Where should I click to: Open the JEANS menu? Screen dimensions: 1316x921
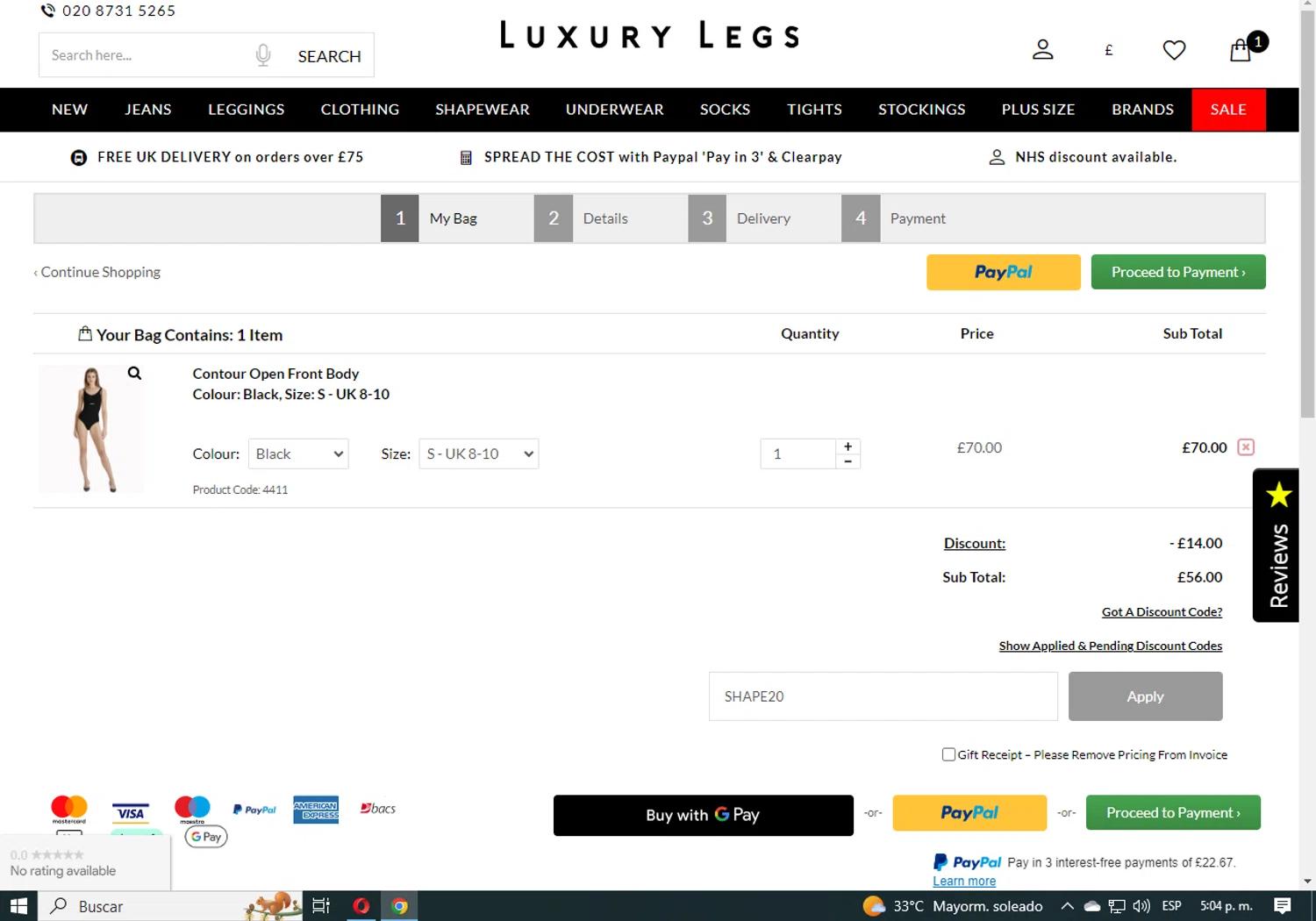[147, 110]
